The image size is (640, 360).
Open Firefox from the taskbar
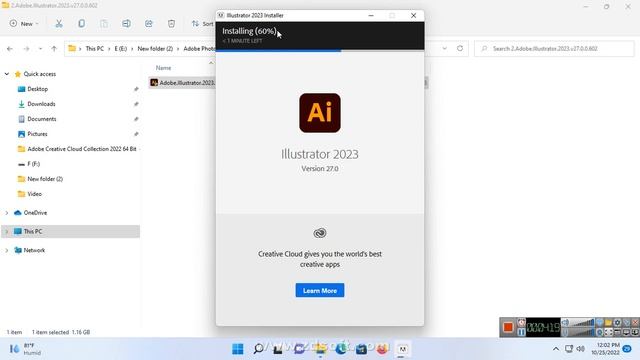pyautogui.click(x=382, y=349)
